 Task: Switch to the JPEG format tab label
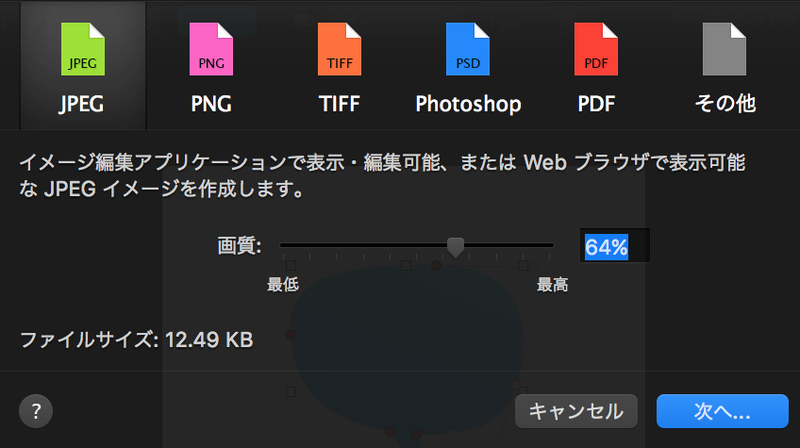click(82, 104)
